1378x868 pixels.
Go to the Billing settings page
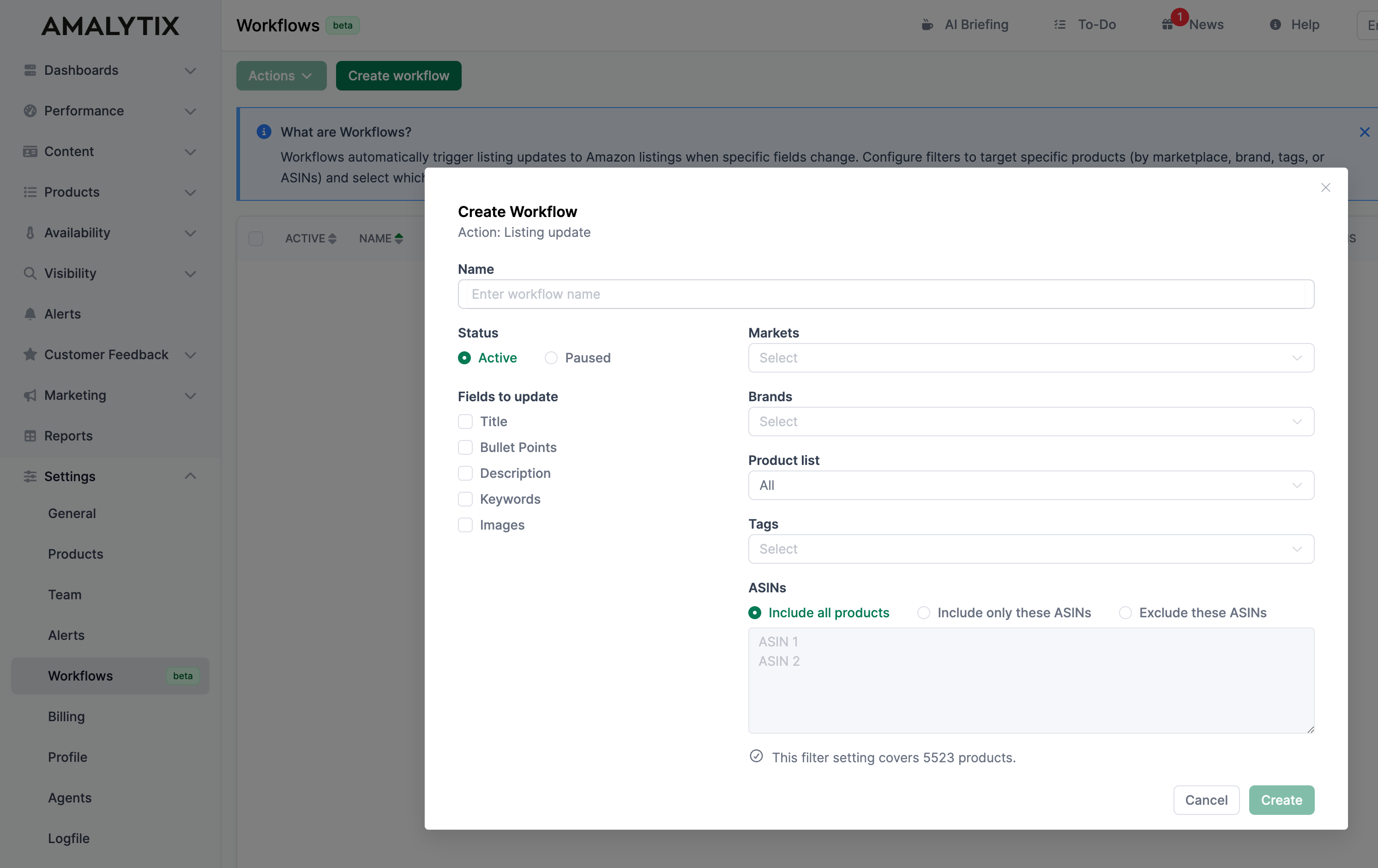[x=66, y=717]
